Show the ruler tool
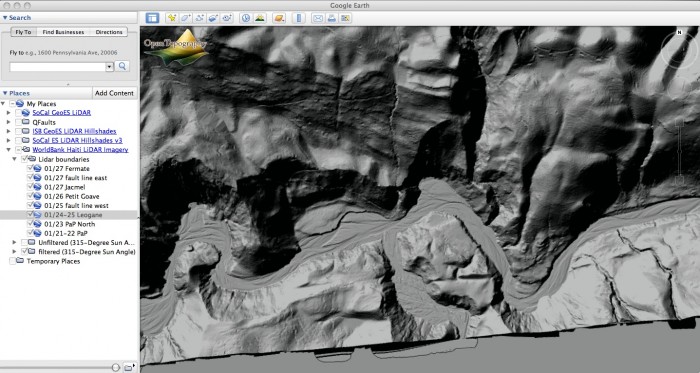 coord(299,18)
